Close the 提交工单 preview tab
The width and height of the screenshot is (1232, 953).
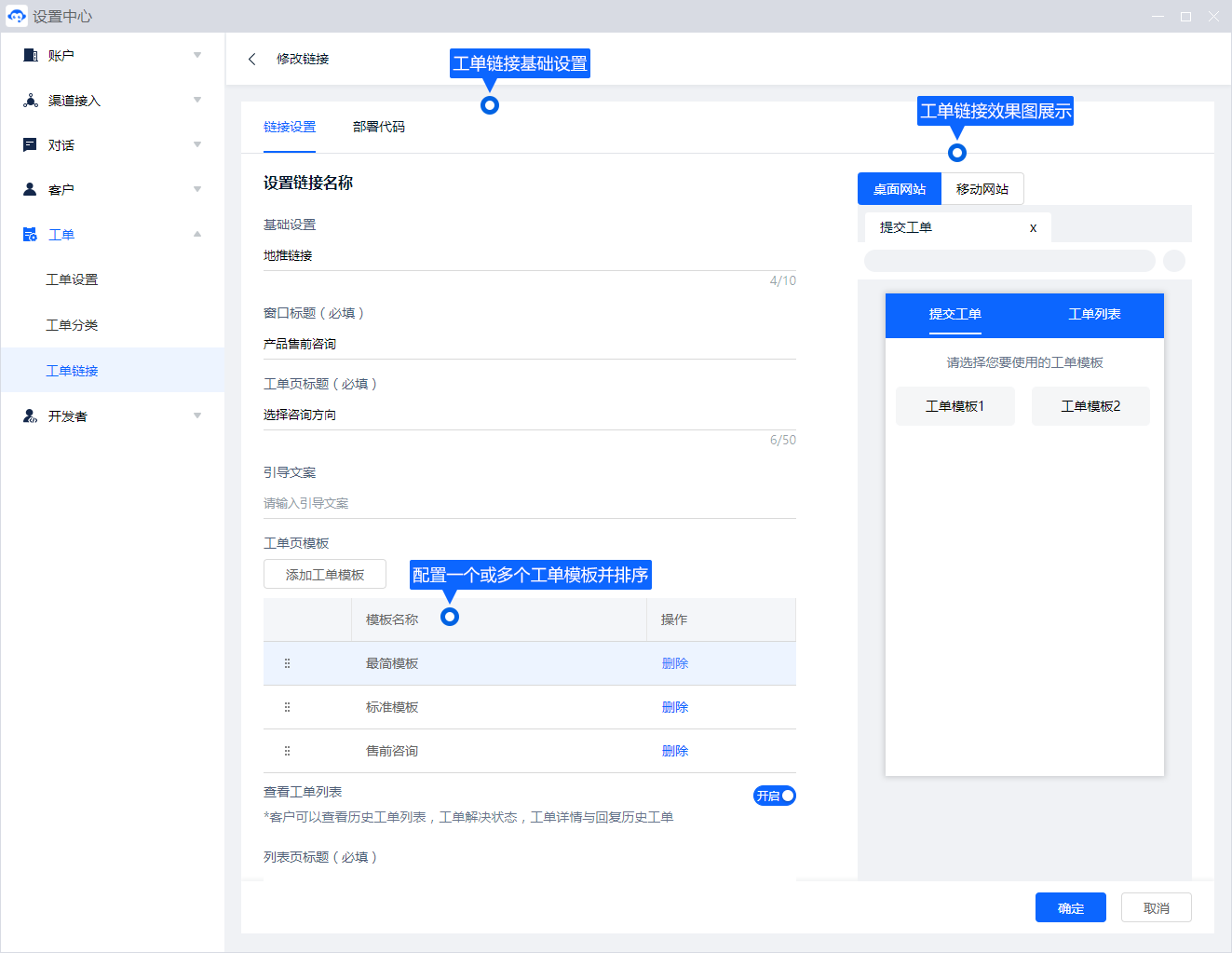point(1033,228)
